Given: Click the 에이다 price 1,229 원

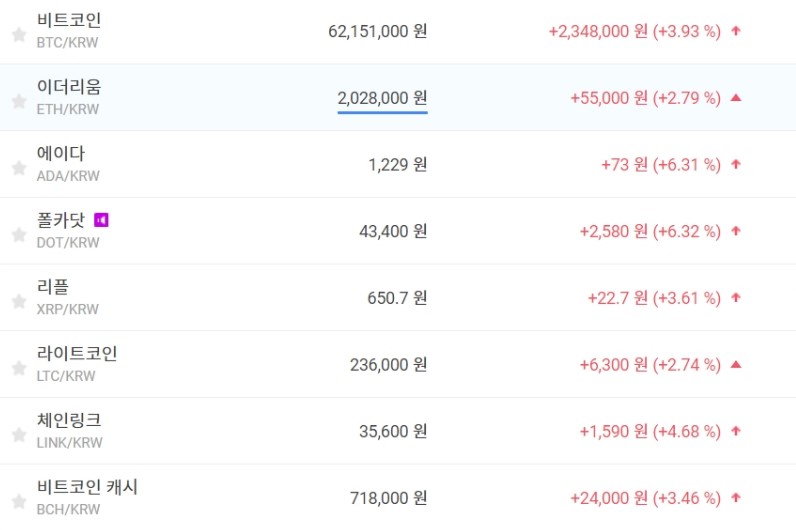Looking at the screenshot, I should pyautogui.click(x=397, y=165).
